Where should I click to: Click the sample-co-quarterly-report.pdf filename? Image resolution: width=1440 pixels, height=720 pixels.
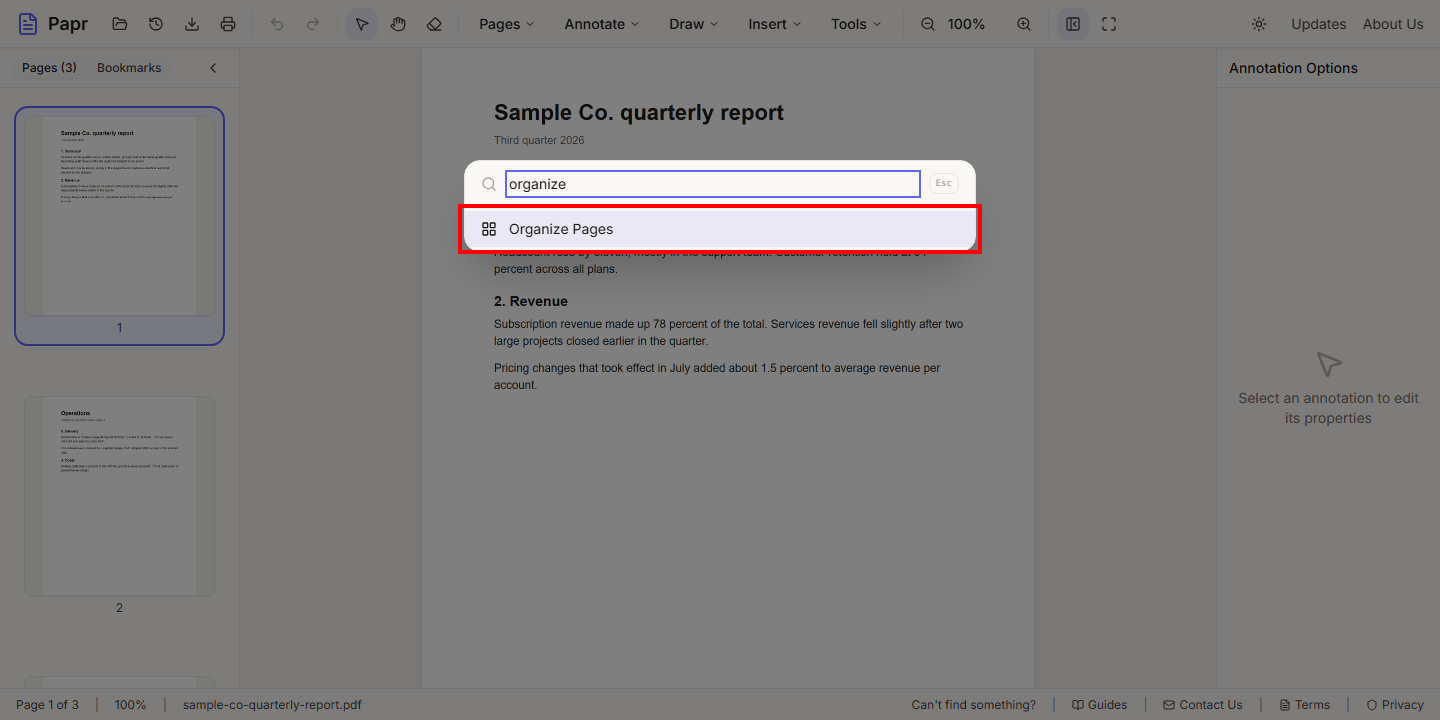[x=272, y=705]
